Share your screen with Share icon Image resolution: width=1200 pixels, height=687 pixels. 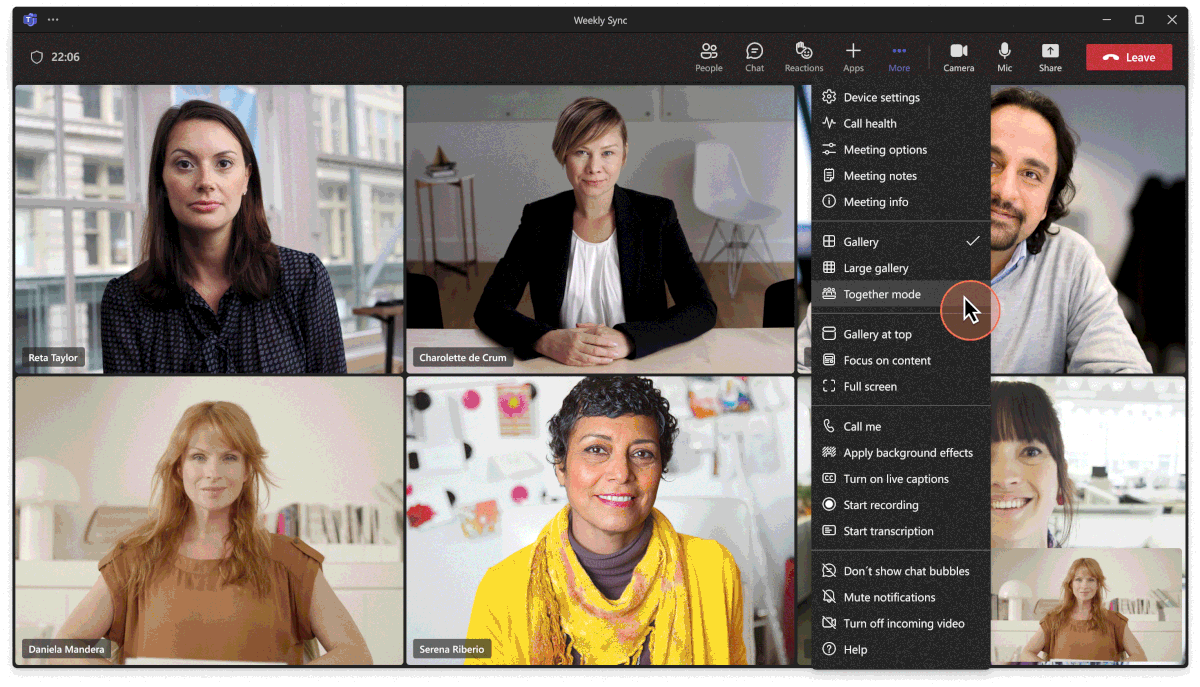1050,57
